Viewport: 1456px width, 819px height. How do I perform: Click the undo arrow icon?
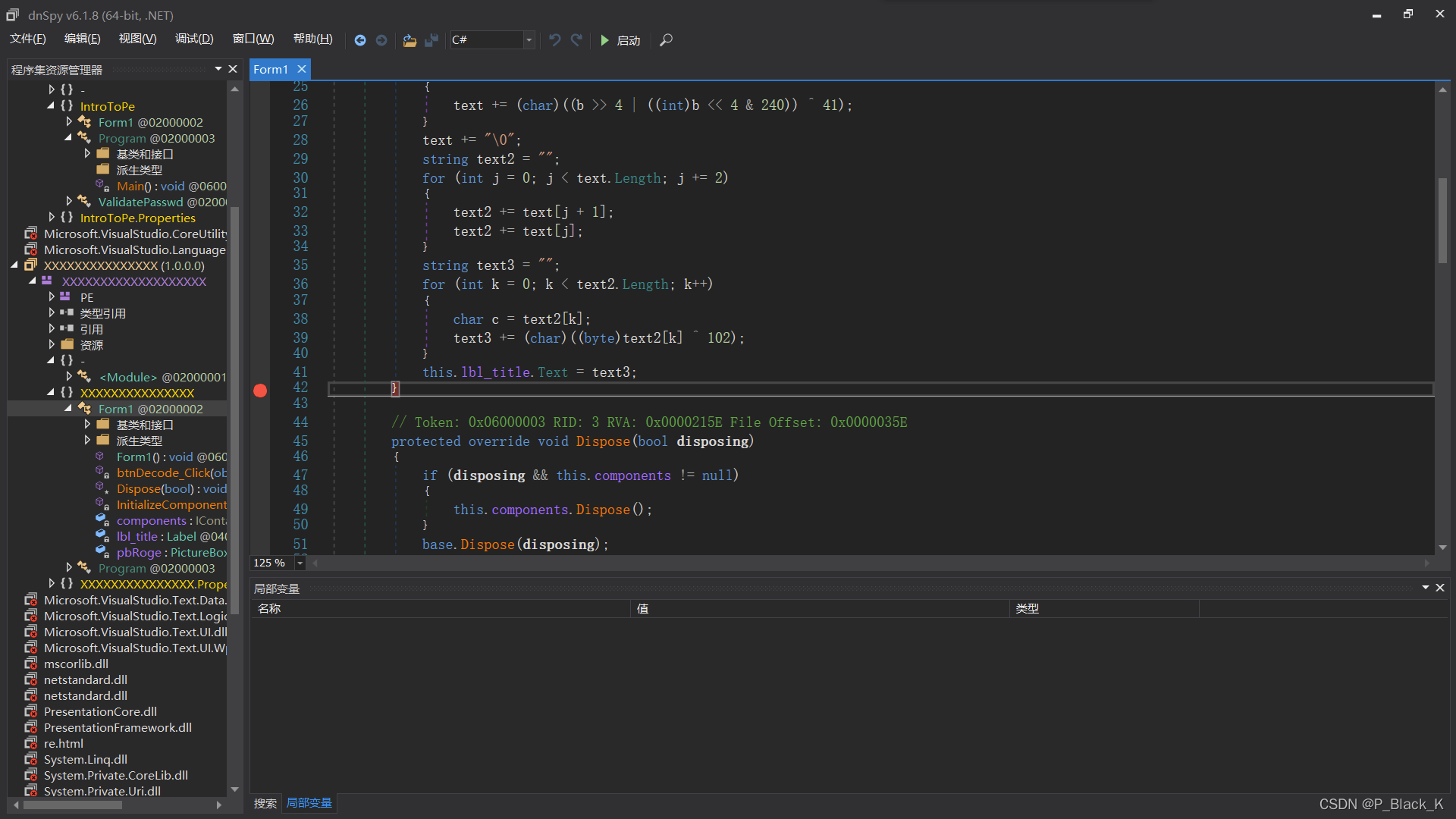coord(554,40)
